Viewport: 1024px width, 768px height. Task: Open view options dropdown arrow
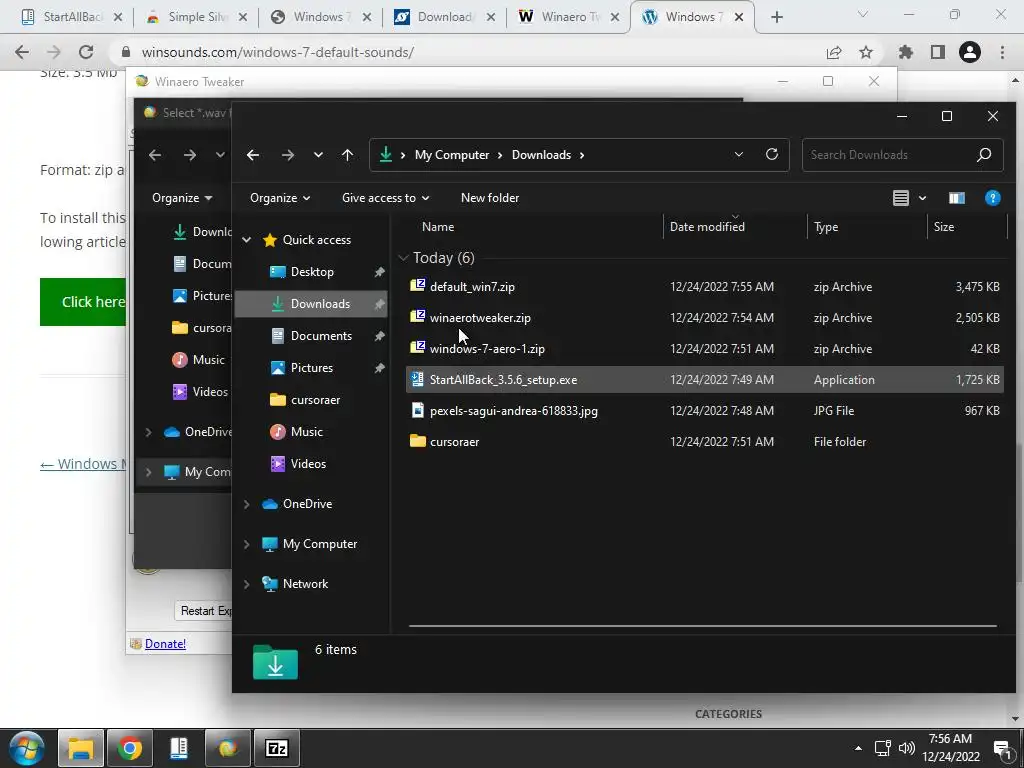click(922, 198)
